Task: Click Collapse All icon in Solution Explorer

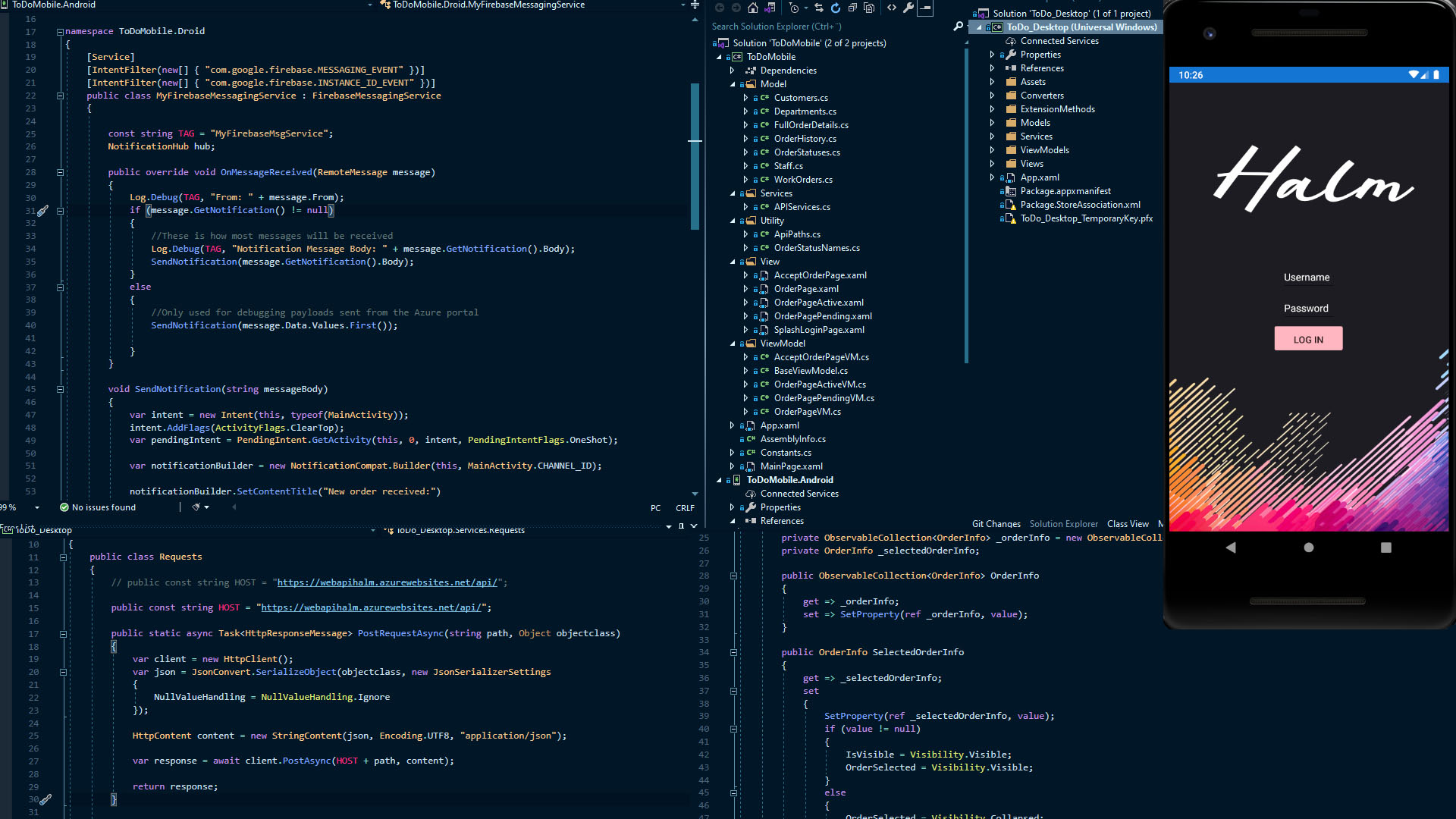Action: (852, 8)
